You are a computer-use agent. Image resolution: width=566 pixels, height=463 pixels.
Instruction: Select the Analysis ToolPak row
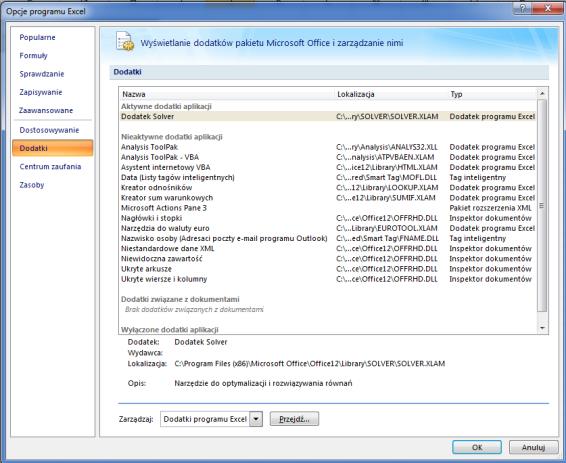(328, 147)
